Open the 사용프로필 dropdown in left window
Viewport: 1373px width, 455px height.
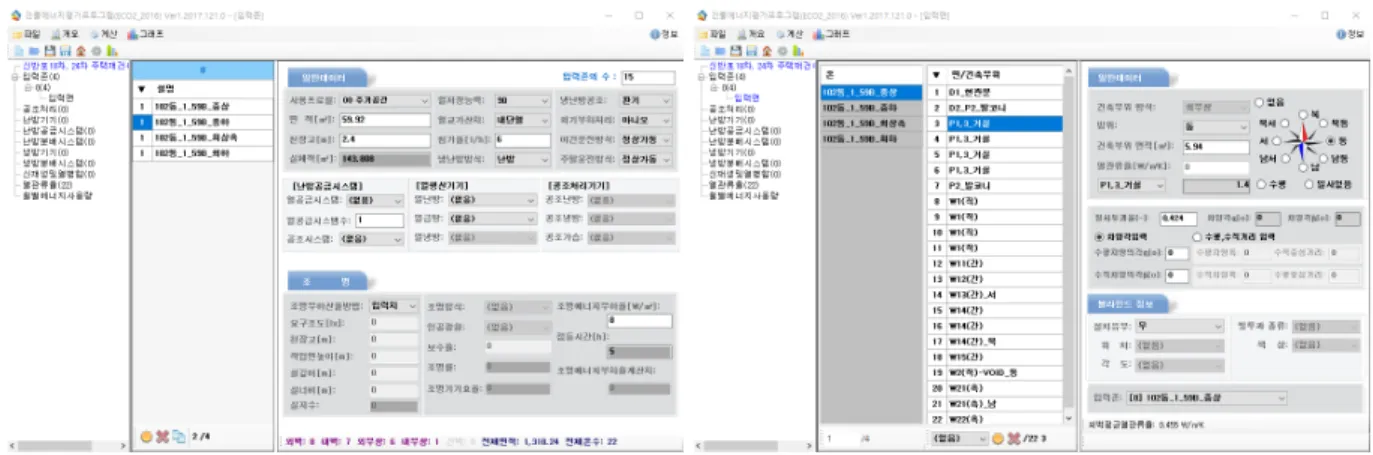[x=385, y=101]
